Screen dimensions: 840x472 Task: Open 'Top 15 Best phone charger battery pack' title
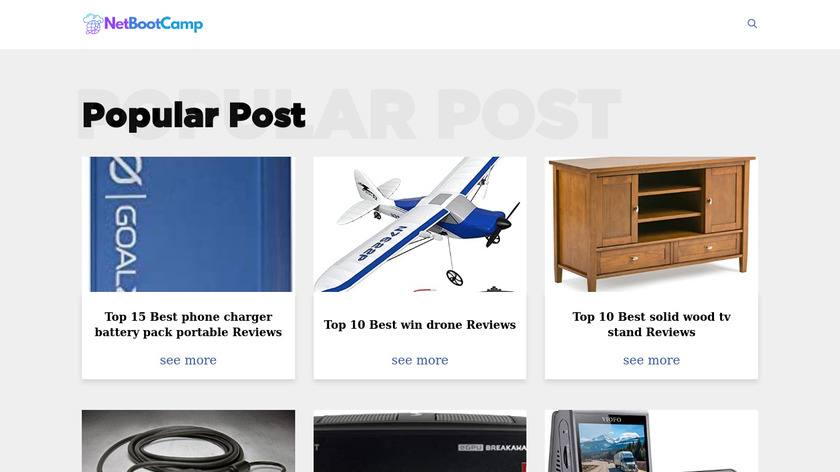tap(189, 325)
